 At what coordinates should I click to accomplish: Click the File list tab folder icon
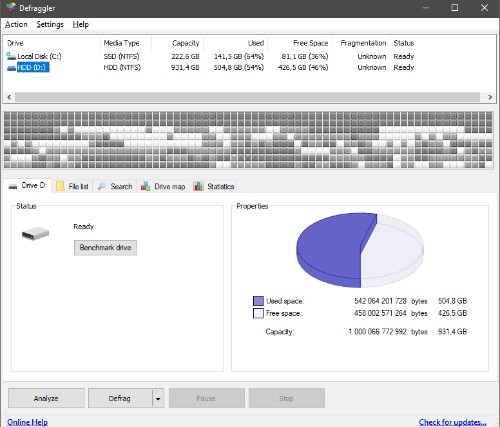tap(60, 186)
